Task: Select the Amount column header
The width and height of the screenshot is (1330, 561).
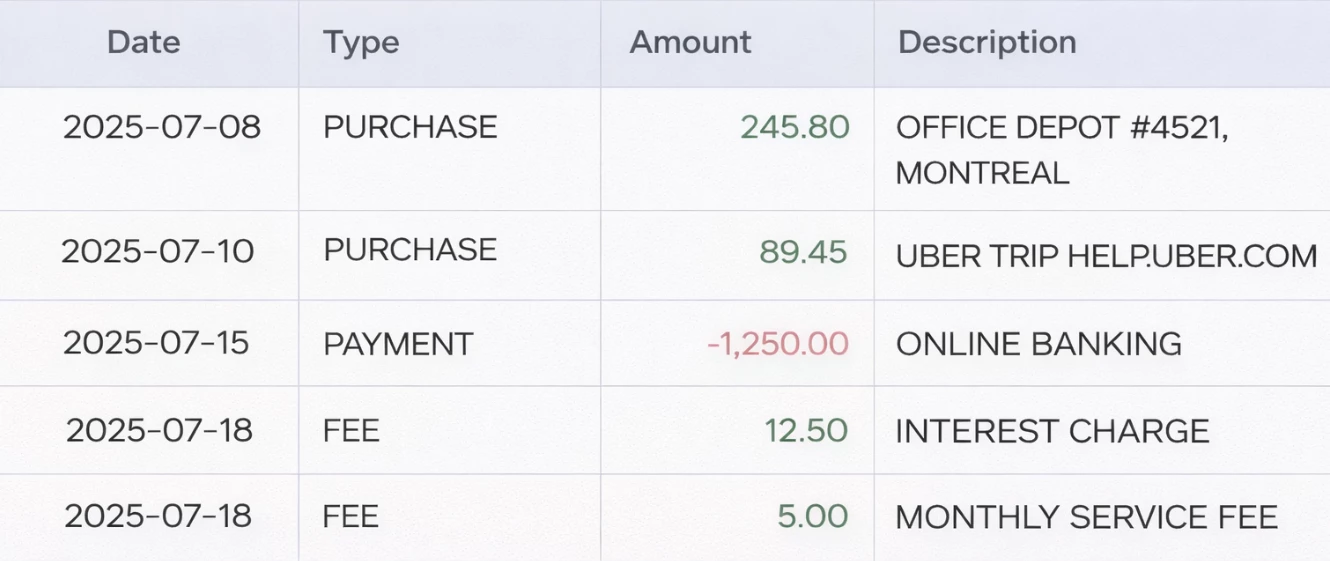Action: coord(690,42)
